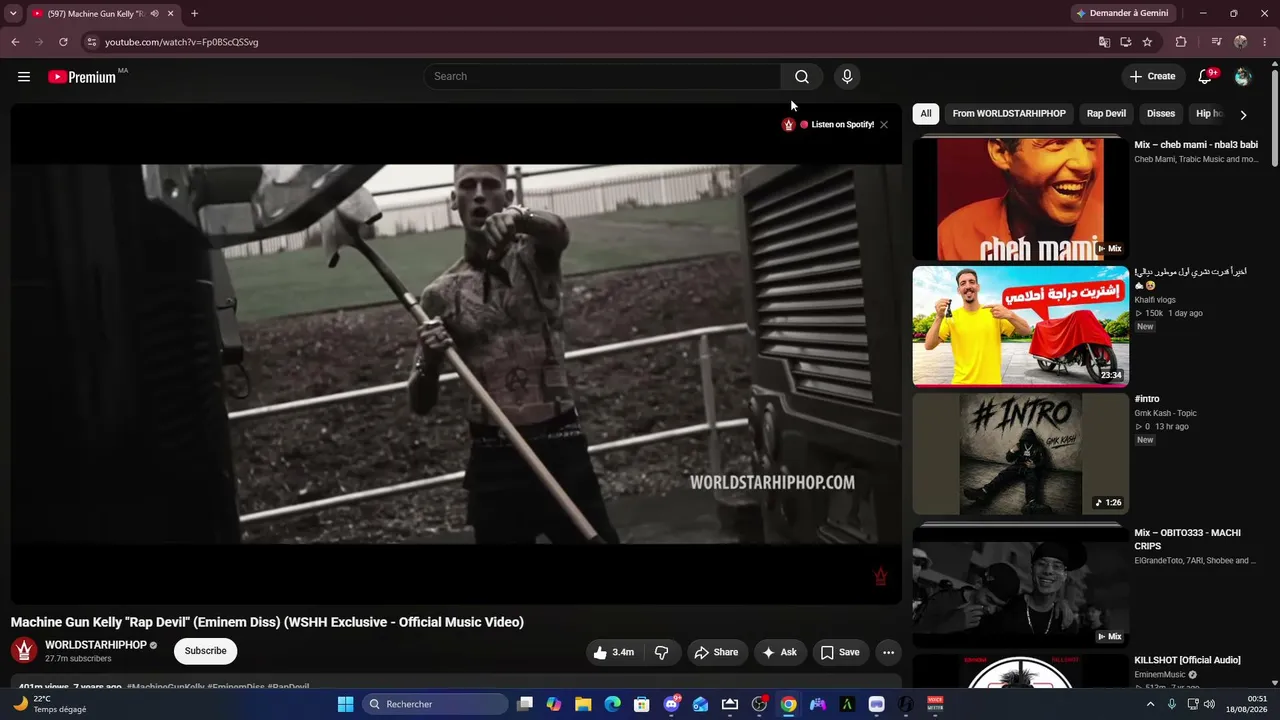Select the Disses filter chip

(x=1161, y=114)
